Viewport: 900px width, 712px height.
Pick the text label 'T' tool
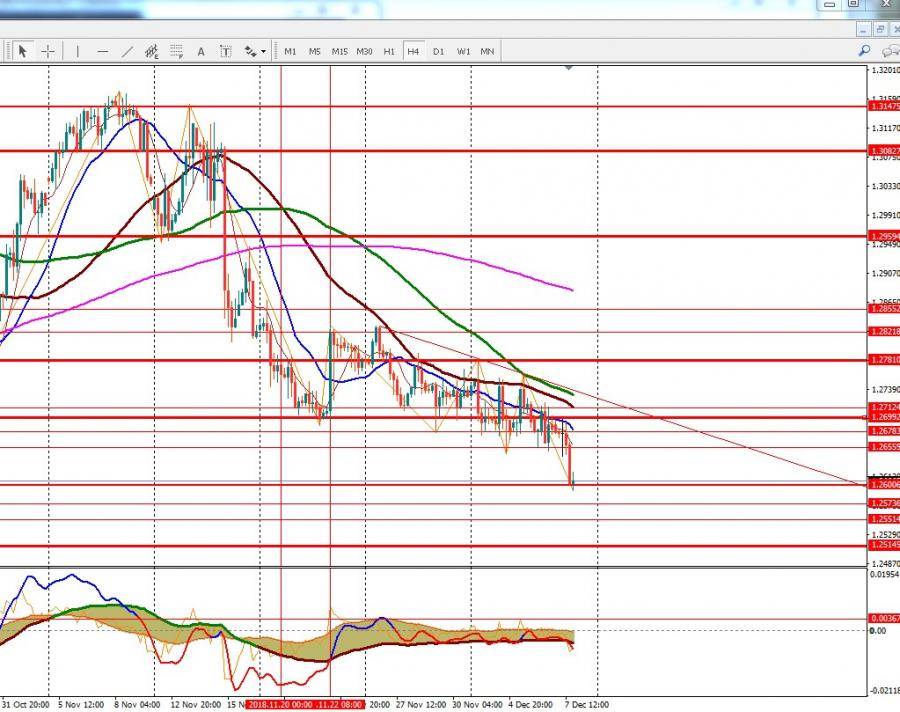coord(226,51)
